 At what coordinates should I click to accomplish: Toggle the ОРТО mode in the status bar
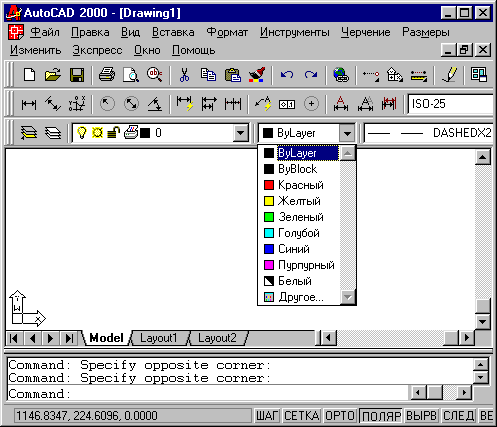[x=340, y=416]
